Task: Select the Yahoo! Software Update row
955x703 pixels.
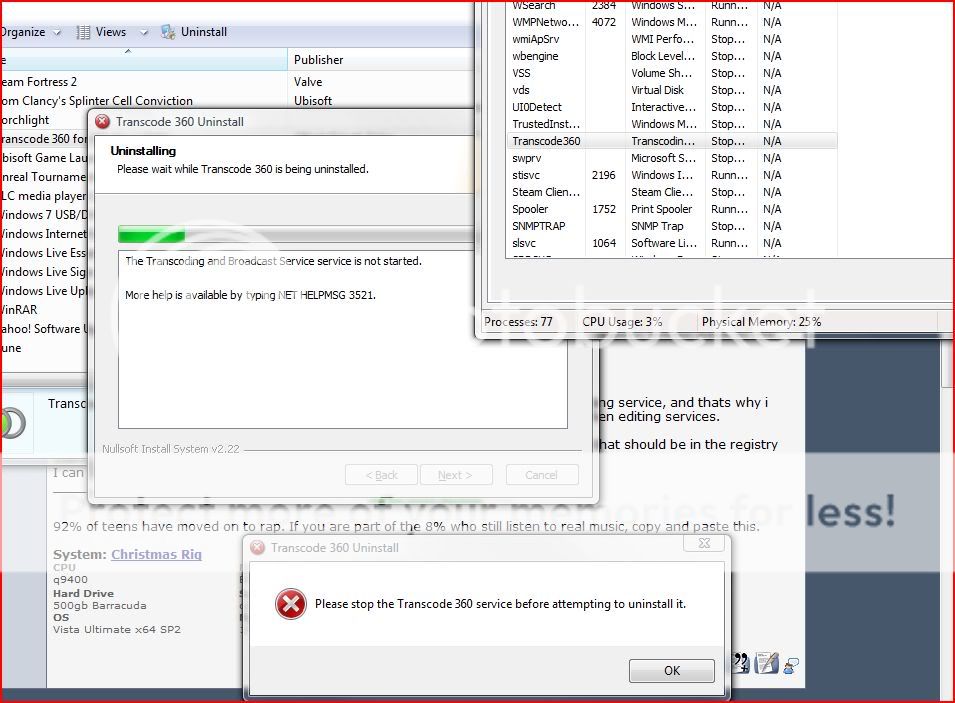Action: pyautogui.click(x=44, y=329)
